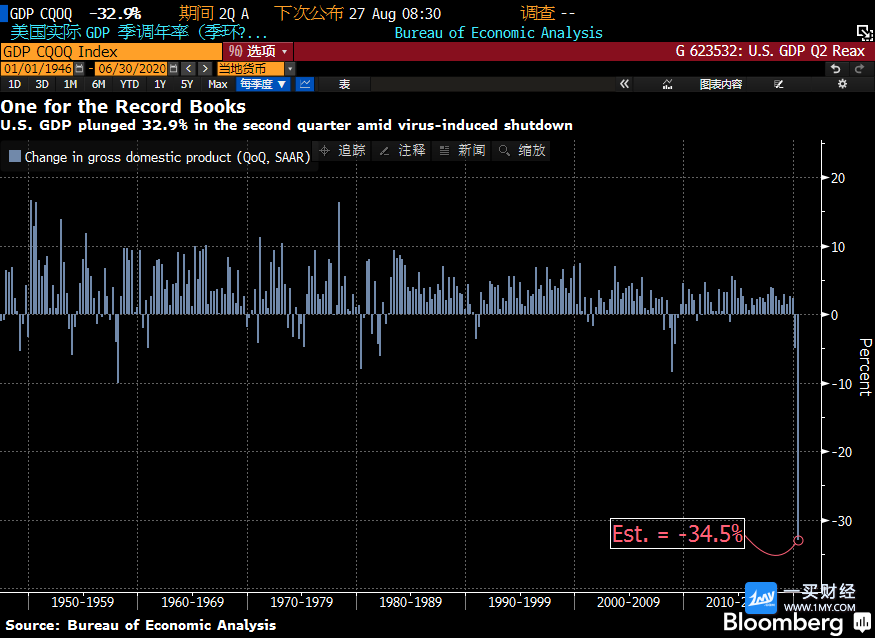Click the Bureau of Economic Analysis header text
The height and width of the screenshot is (638, 875).
[x=499, y=33]
